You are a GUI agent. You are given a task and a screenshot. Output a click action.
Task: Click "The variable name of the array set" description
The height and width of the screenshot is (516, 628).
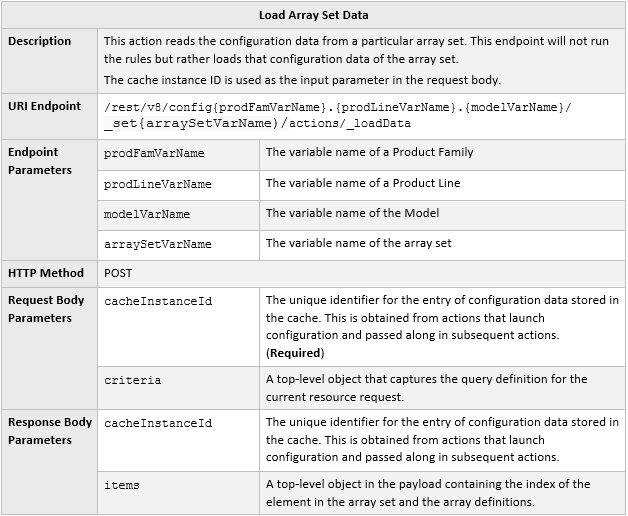359,243
